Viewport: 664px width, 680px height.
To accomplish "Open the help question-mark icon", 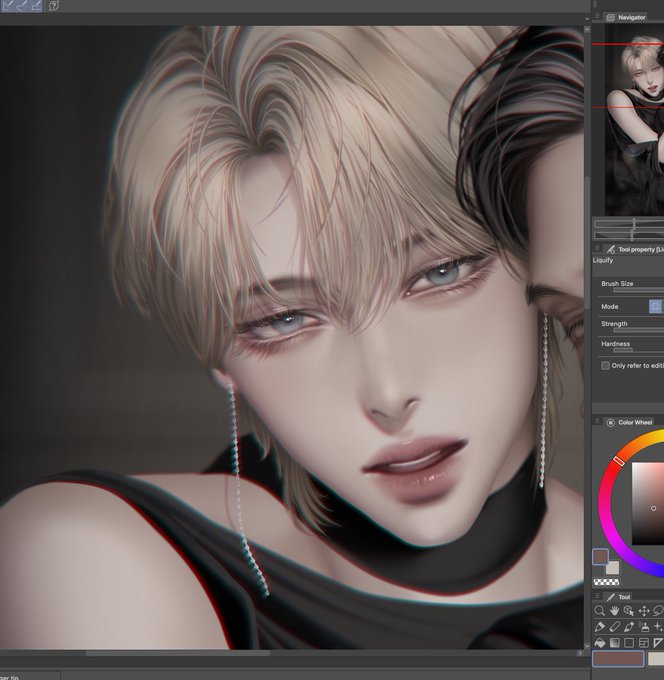I will tap(53, 6).
